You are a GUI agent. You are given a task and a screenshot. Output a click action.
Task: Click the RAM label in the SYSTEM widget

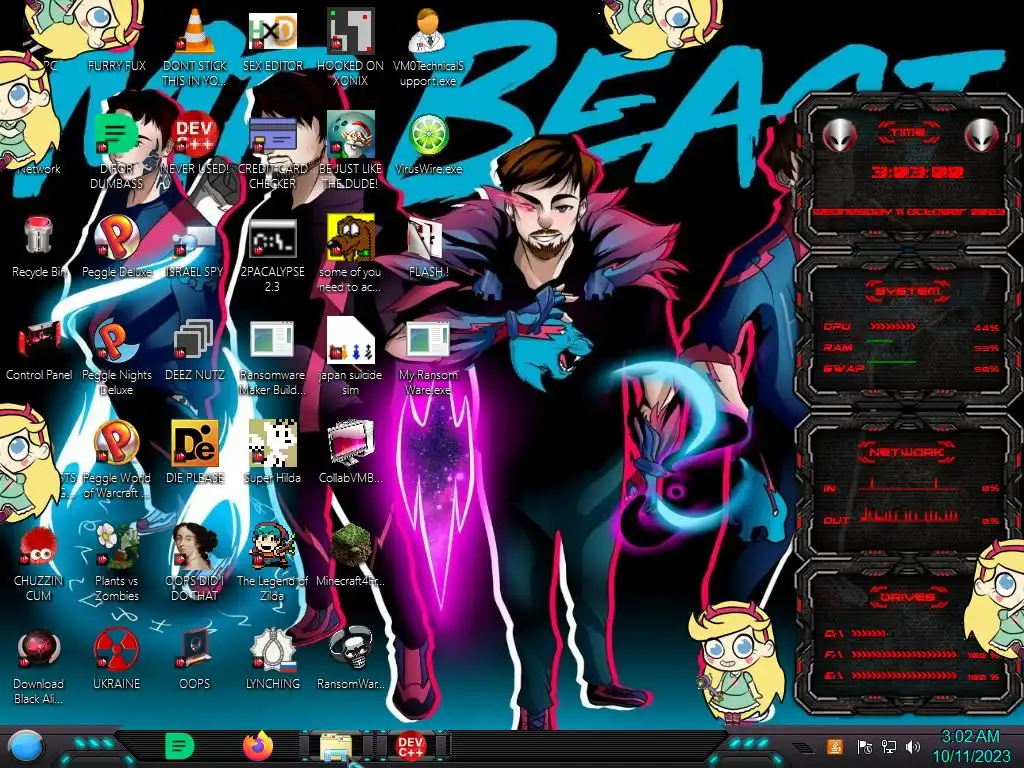point(837,347)
